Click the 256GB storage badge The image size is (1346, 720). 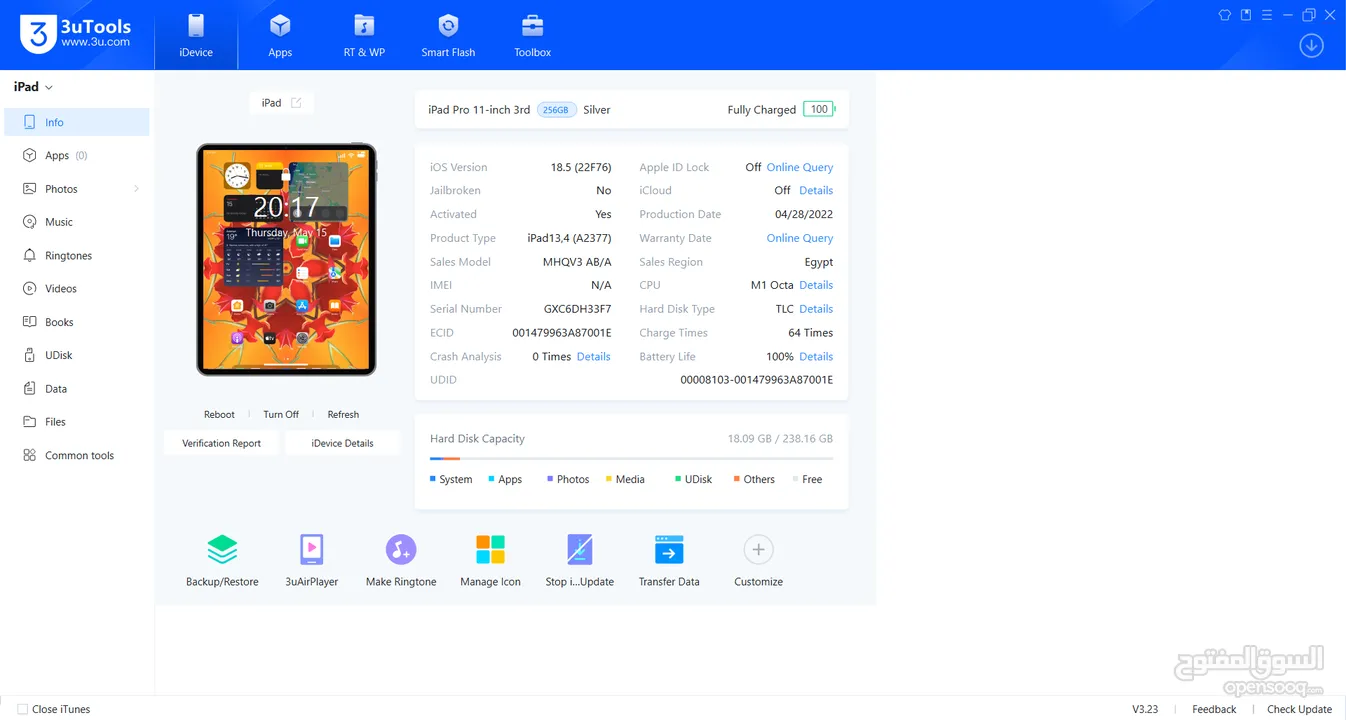coord(556,110)
